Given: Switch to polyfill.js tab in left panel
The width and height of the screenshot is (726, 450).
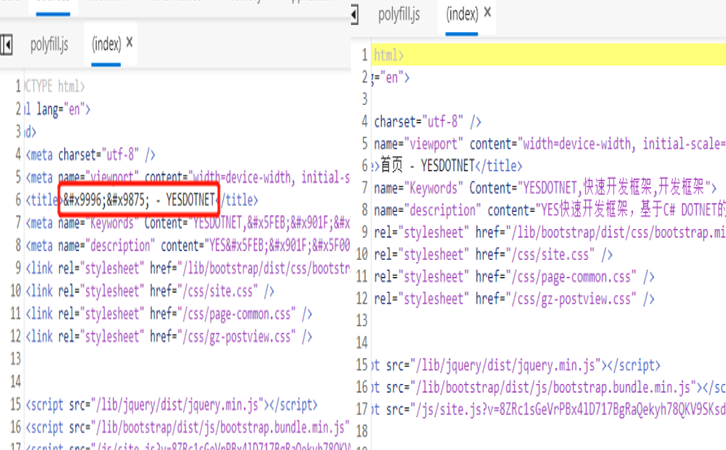Looking at the screenshot, I should pos(49,45).
